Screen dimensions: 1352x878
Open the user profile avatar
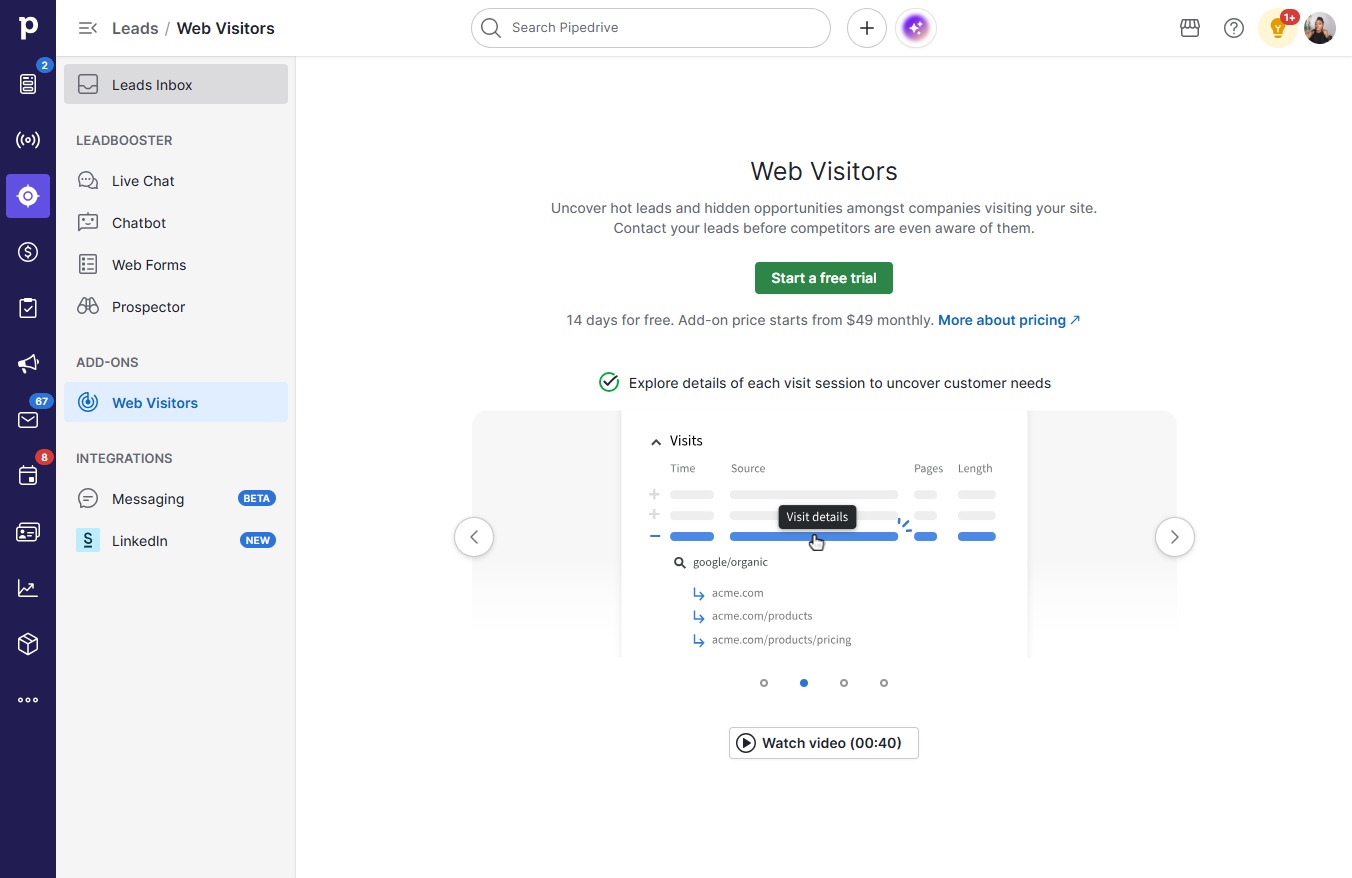[x=1320, y=28]
